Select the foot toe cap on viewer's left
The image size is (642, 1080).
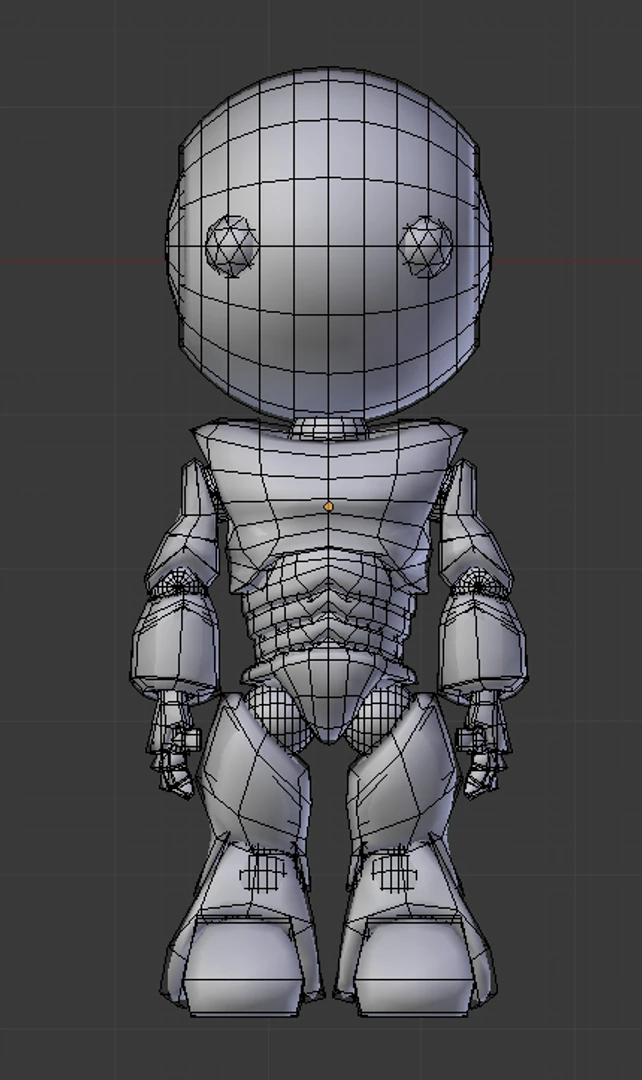coord(242,968)
